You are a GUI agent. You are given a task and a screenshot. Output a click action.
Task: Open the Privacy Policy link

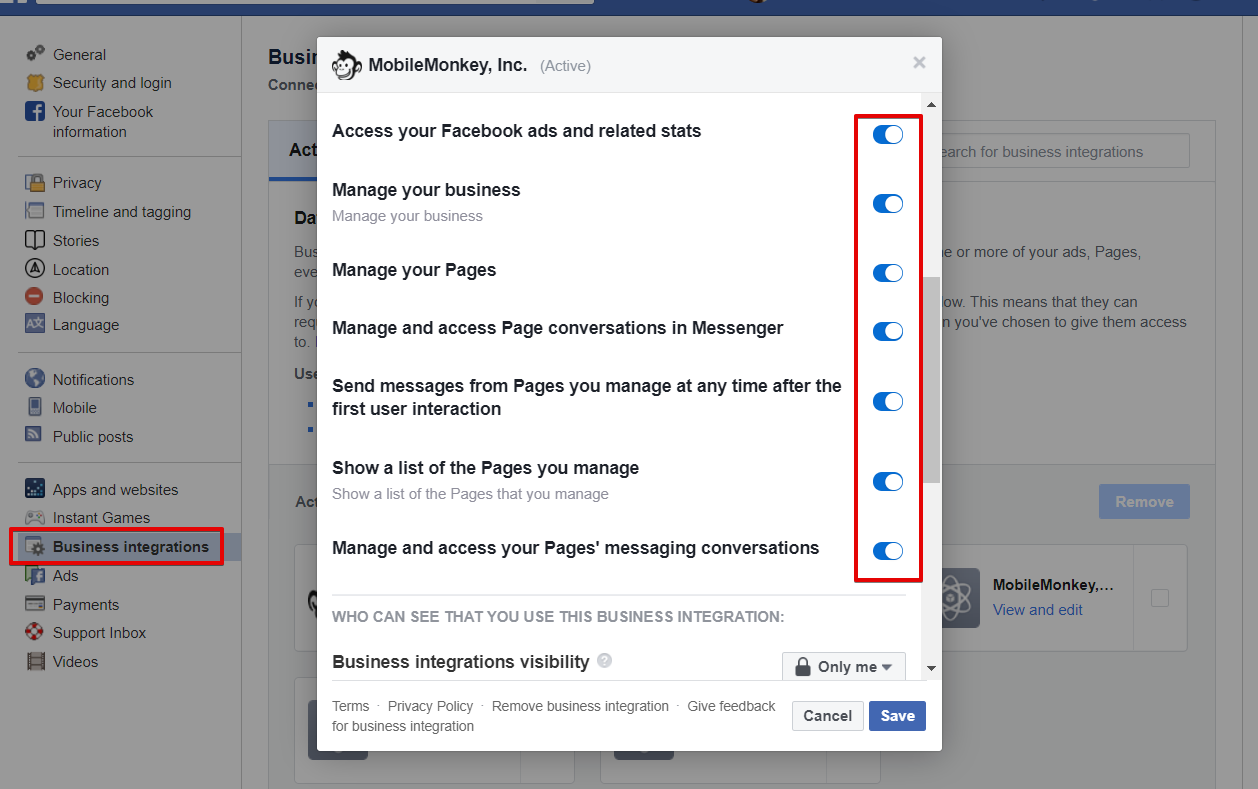430,706
